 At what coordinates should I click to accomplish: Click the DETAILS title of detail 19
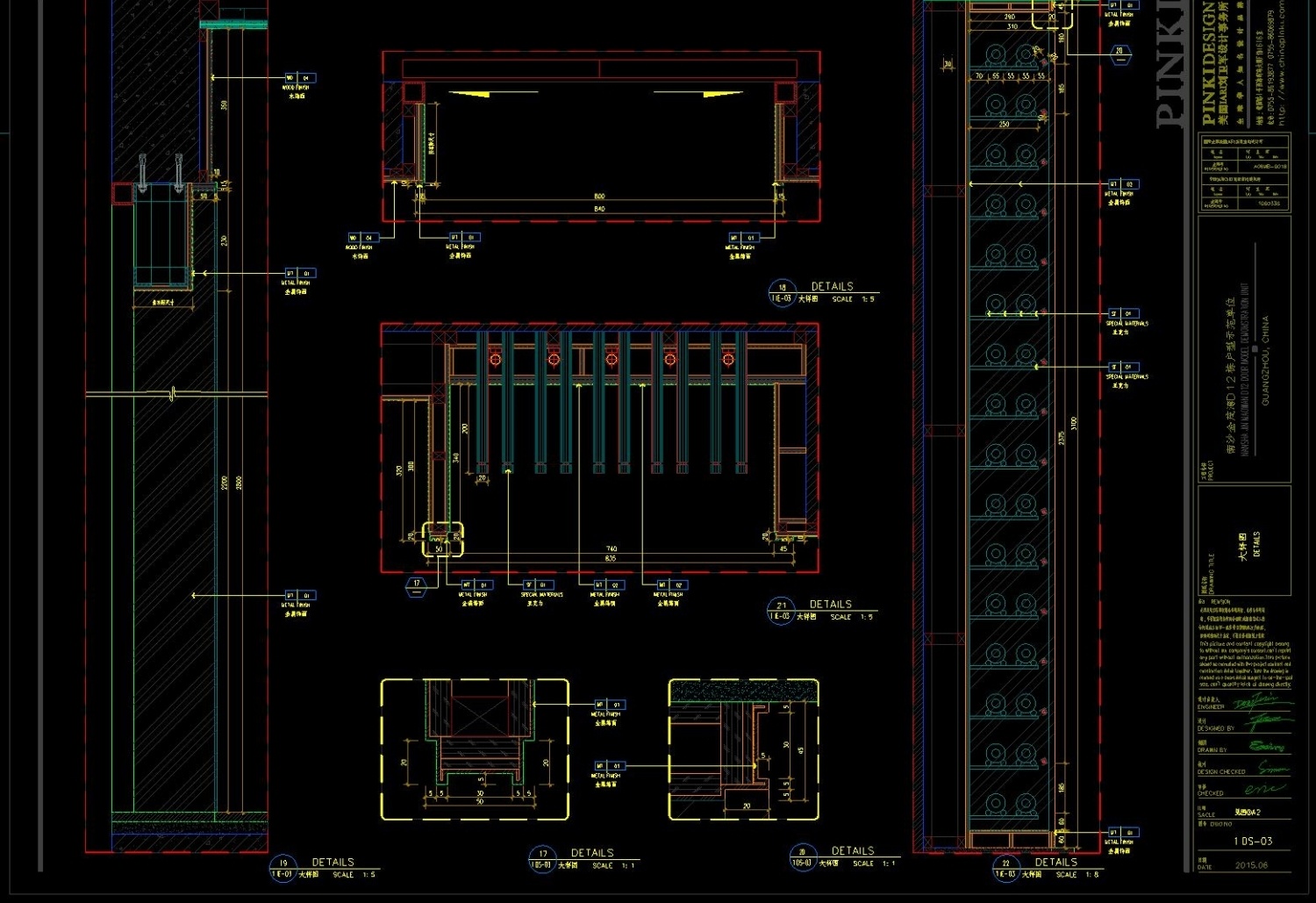333,862
